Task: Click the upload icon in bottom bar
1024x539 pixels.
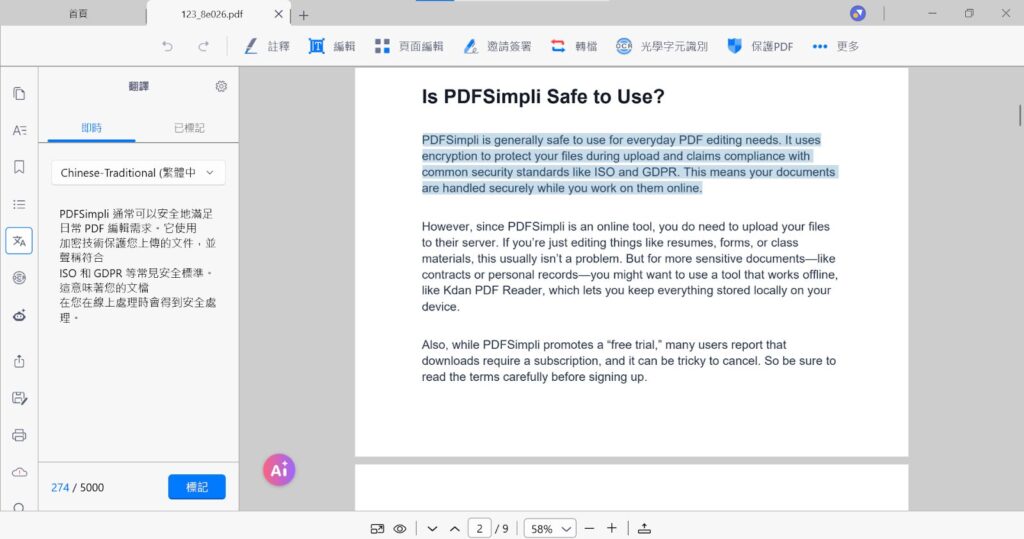Action: 645,528
